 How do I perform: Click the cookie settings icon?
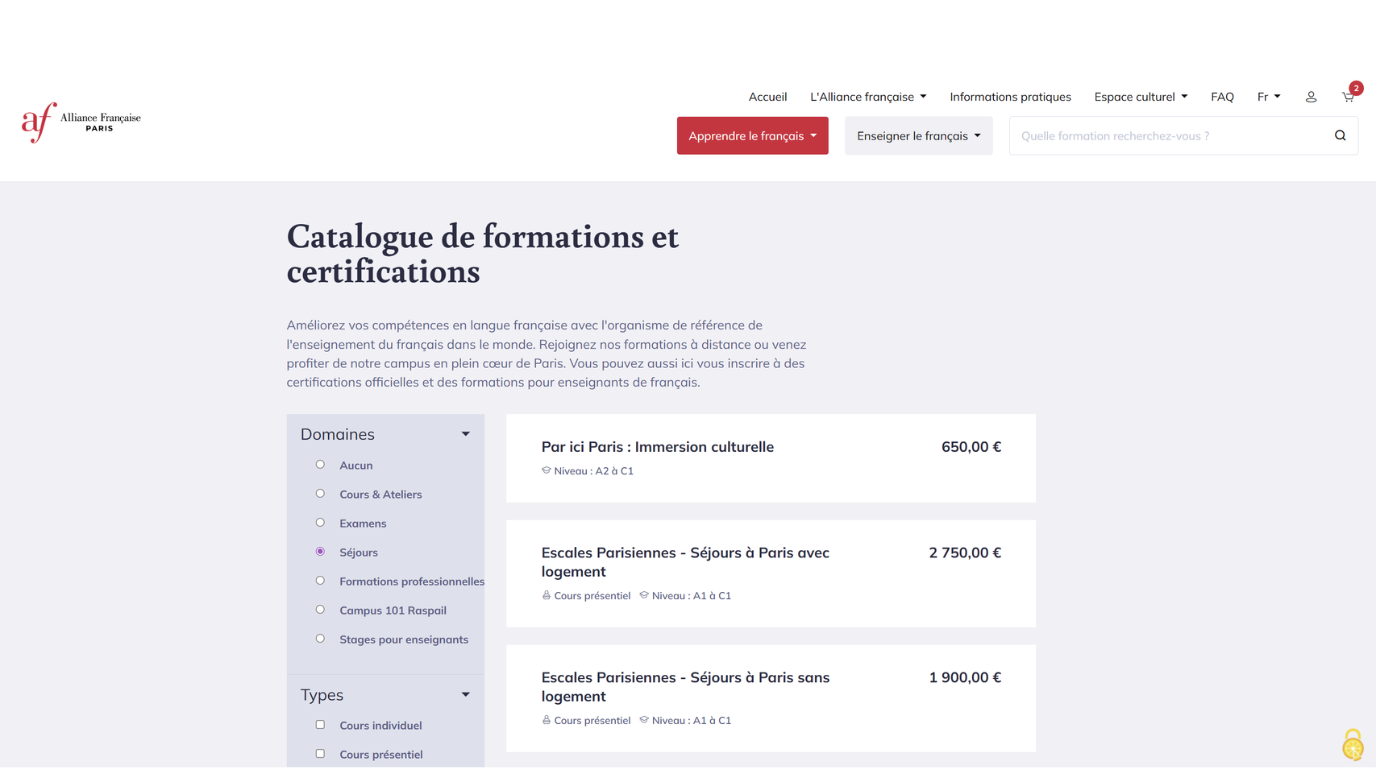coord(1352,745)
